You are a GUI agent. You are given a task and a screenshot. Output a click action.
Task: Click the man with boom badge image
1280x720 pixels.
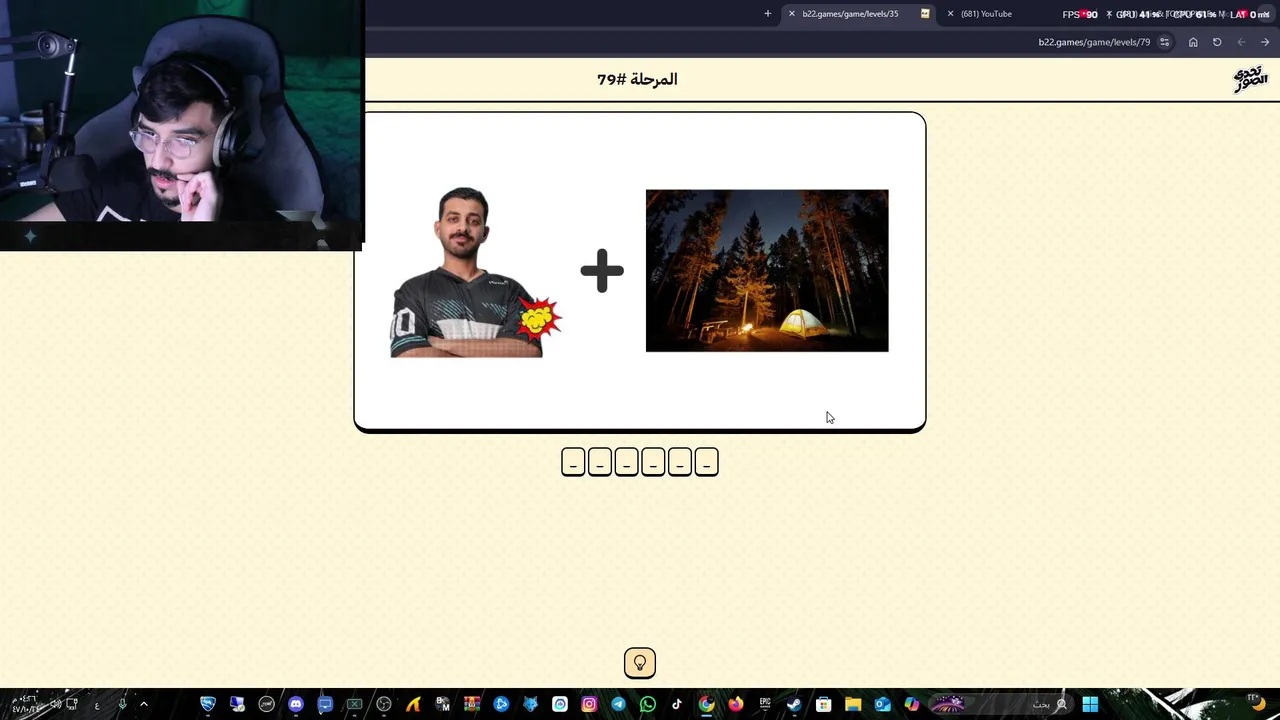tap(476, 272)
